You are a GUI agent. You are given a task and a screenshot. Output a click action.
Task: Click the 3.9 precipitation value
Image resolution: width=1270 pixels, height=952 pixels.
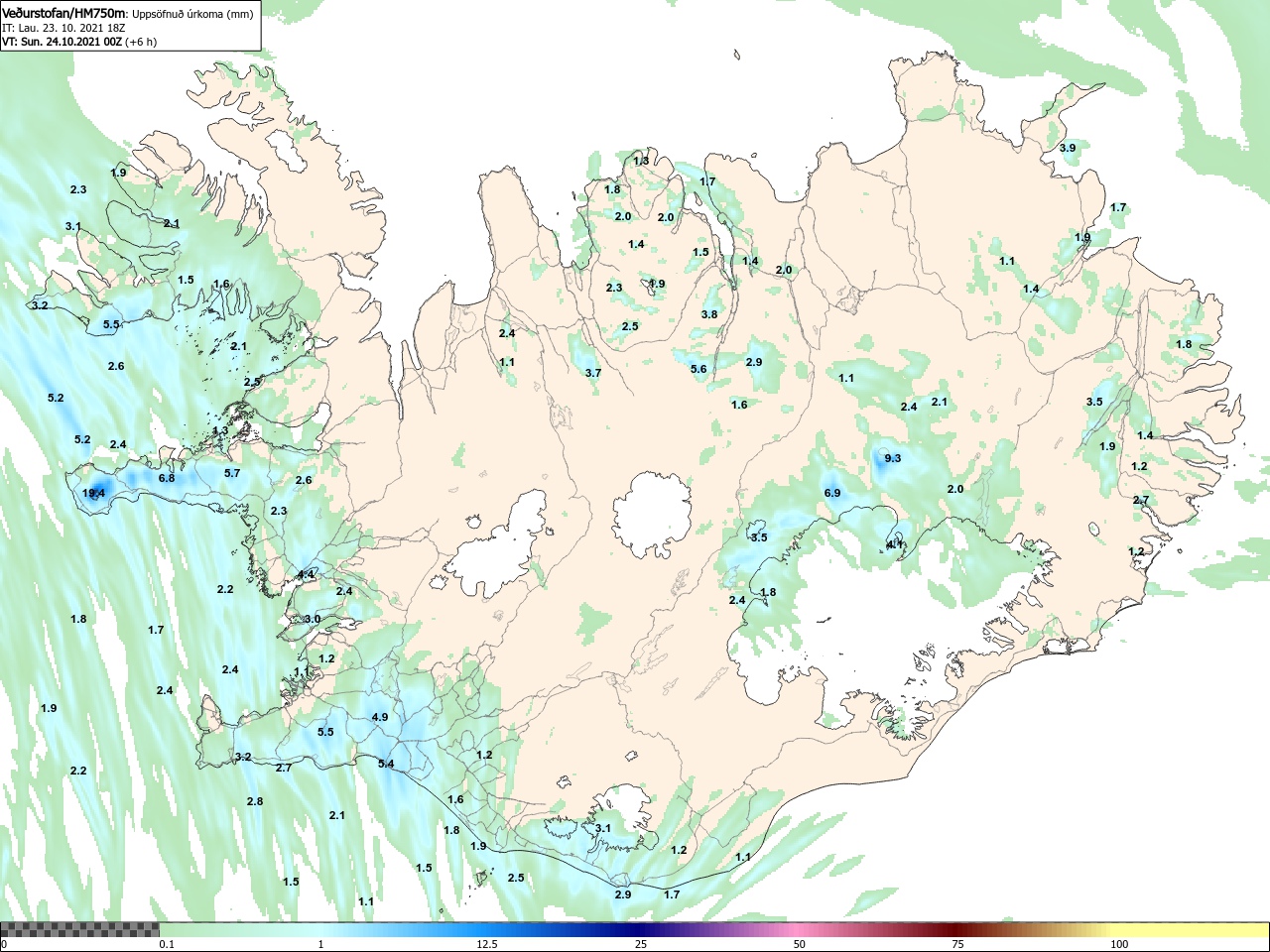(1068, 148)
